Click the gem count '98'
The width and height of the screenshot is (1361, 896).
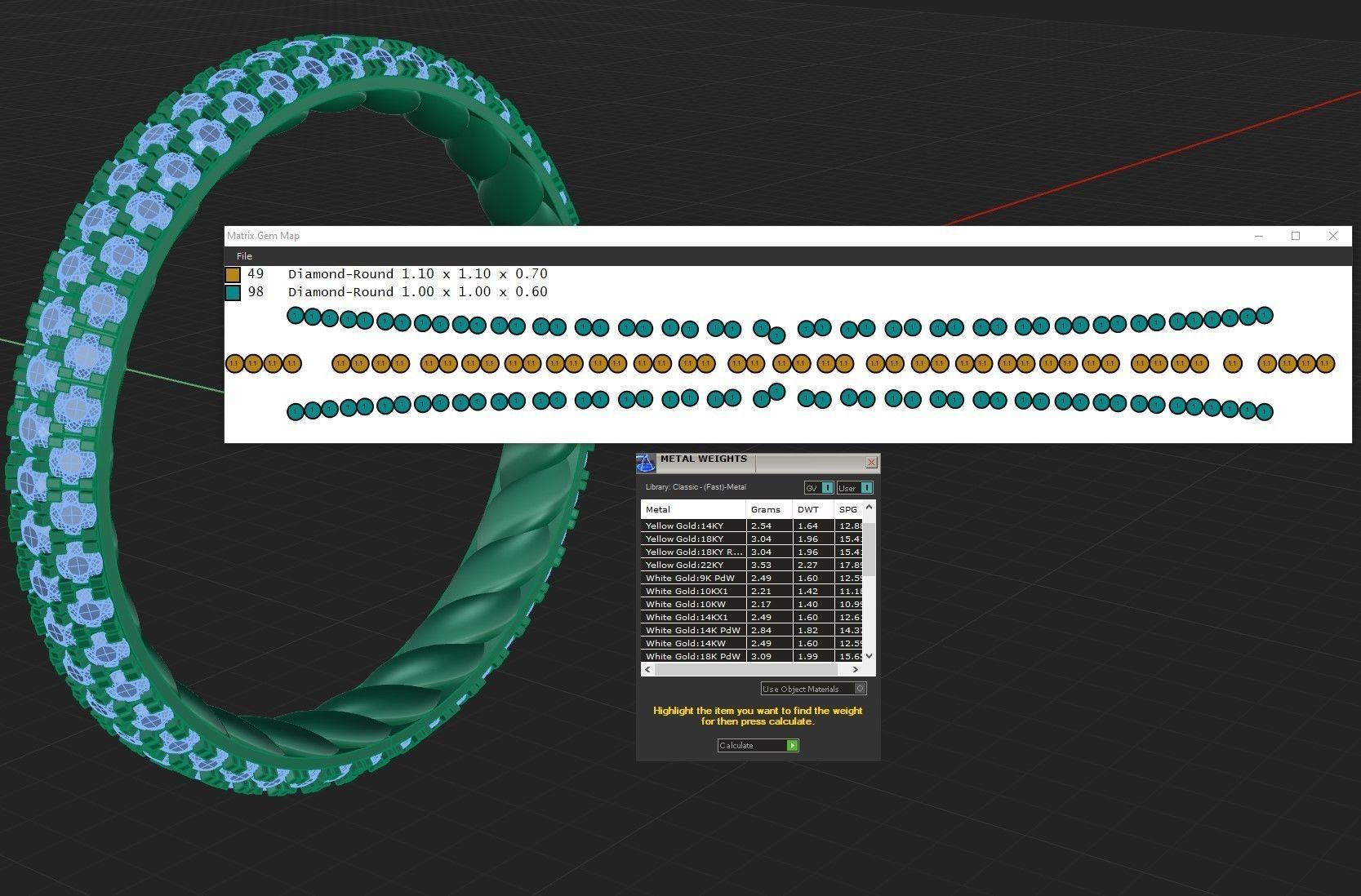click(256, 292)
